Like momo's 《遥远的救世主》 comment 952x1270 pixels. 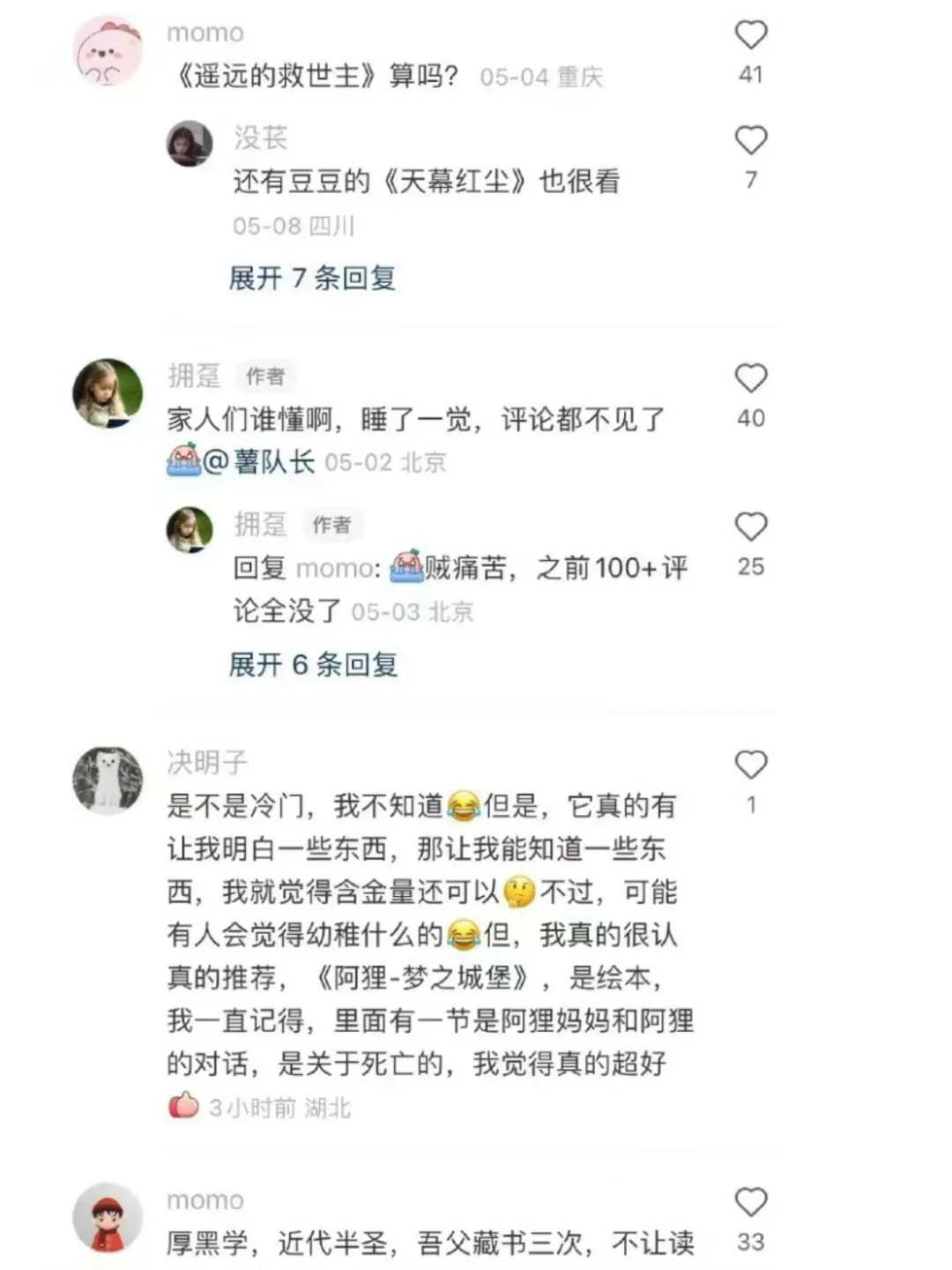click(751, 35)
